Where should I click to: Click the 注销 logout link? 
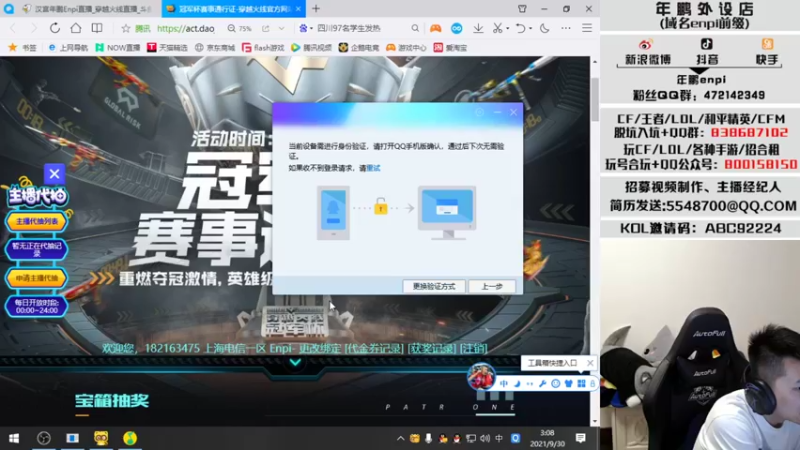pos(473,348)
